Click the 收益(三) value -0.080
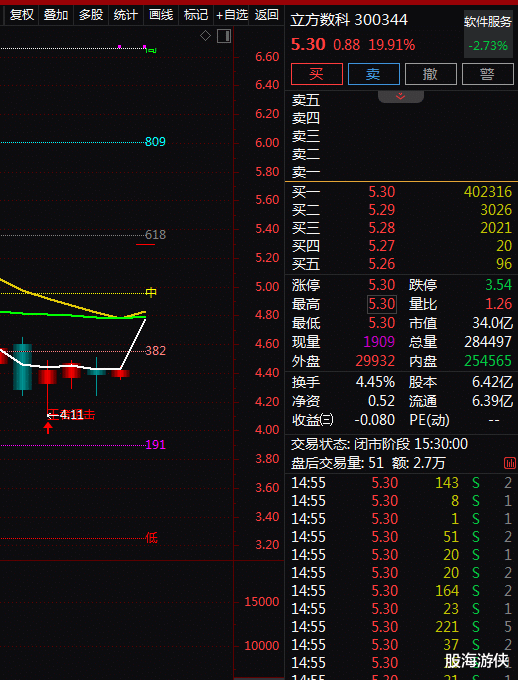Screen dimensions: 518x680 coord(375,420)
